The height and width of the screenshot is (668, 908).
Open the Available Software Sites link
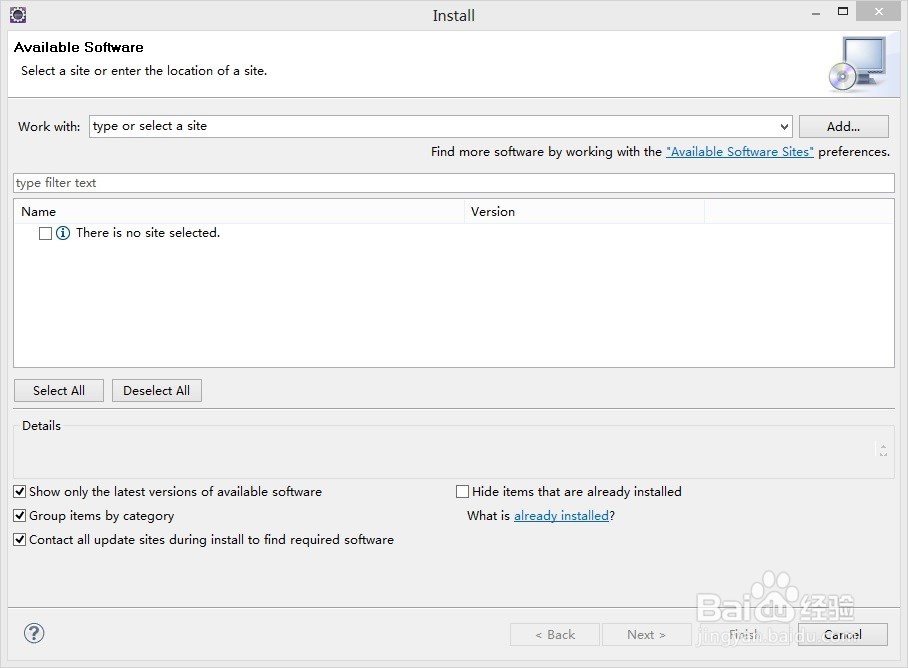(740, 152)
